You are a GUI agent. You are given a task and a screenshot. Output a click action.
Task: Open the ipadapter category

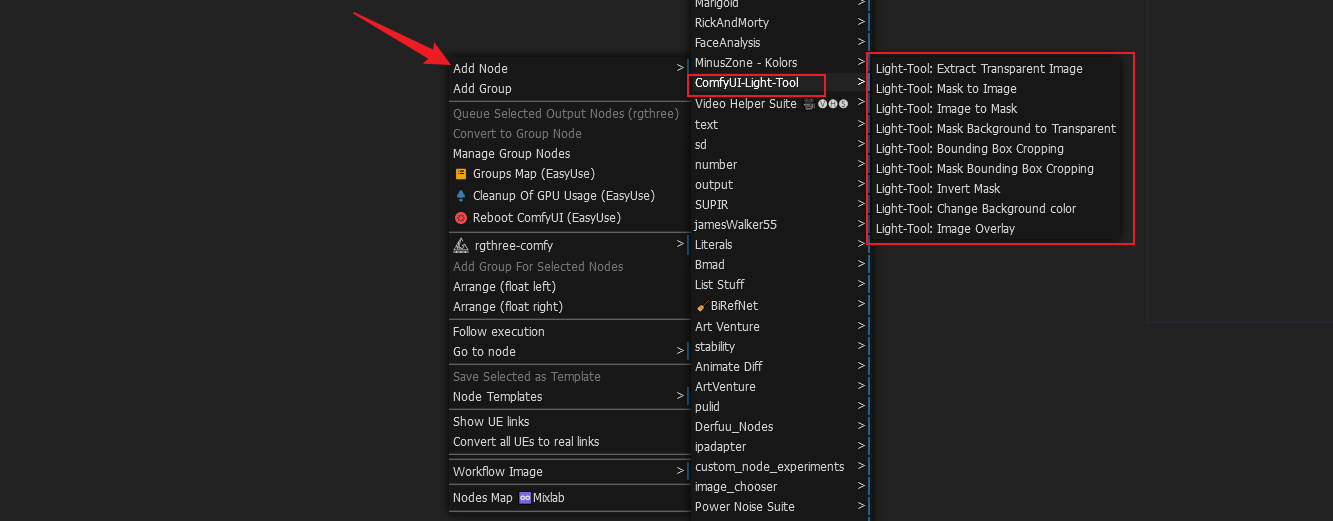click(x=779, y=447)
